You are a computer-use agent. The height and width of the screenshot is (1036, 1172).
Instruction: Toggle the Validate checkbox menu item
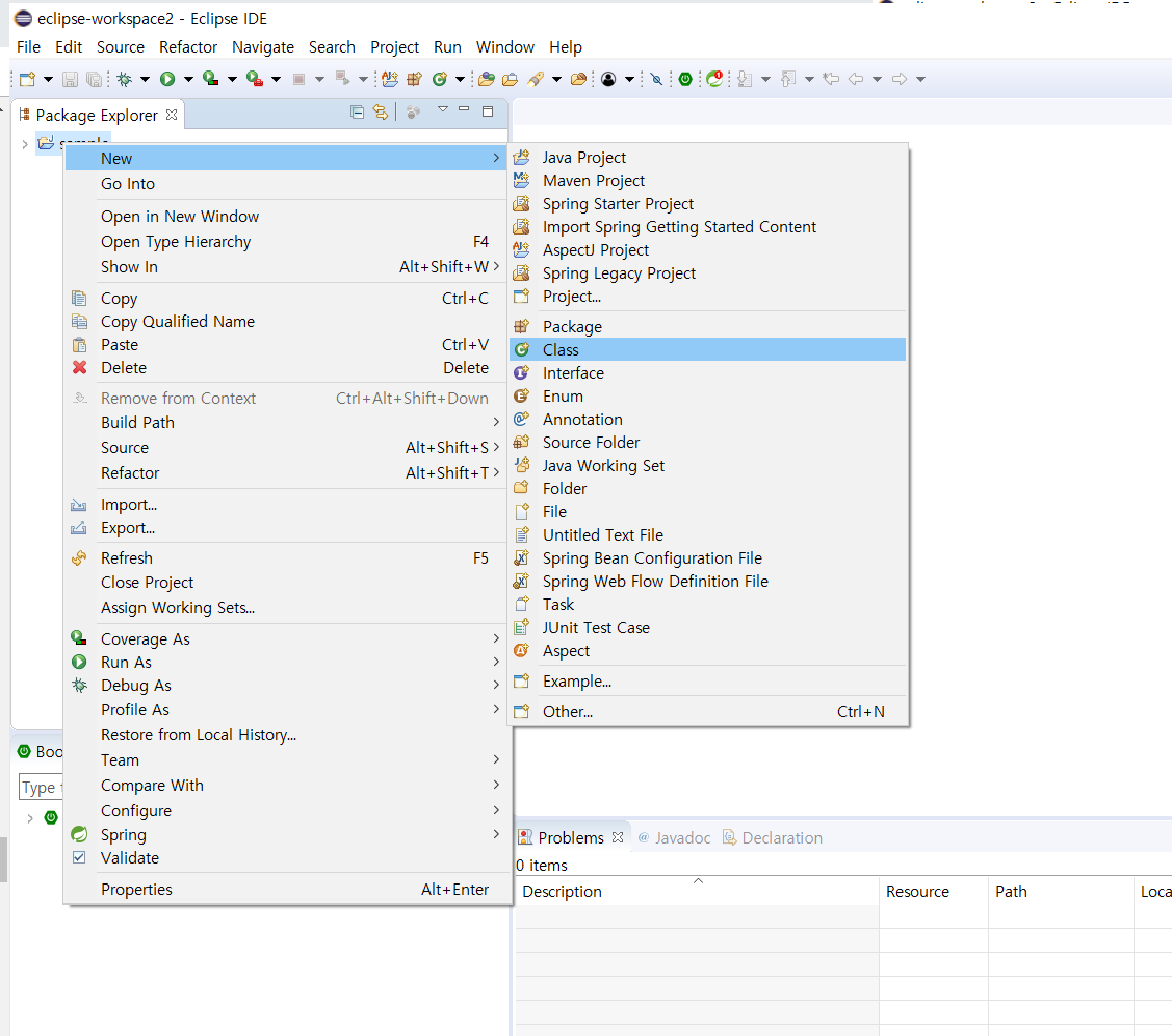click(x=286, y=858)
